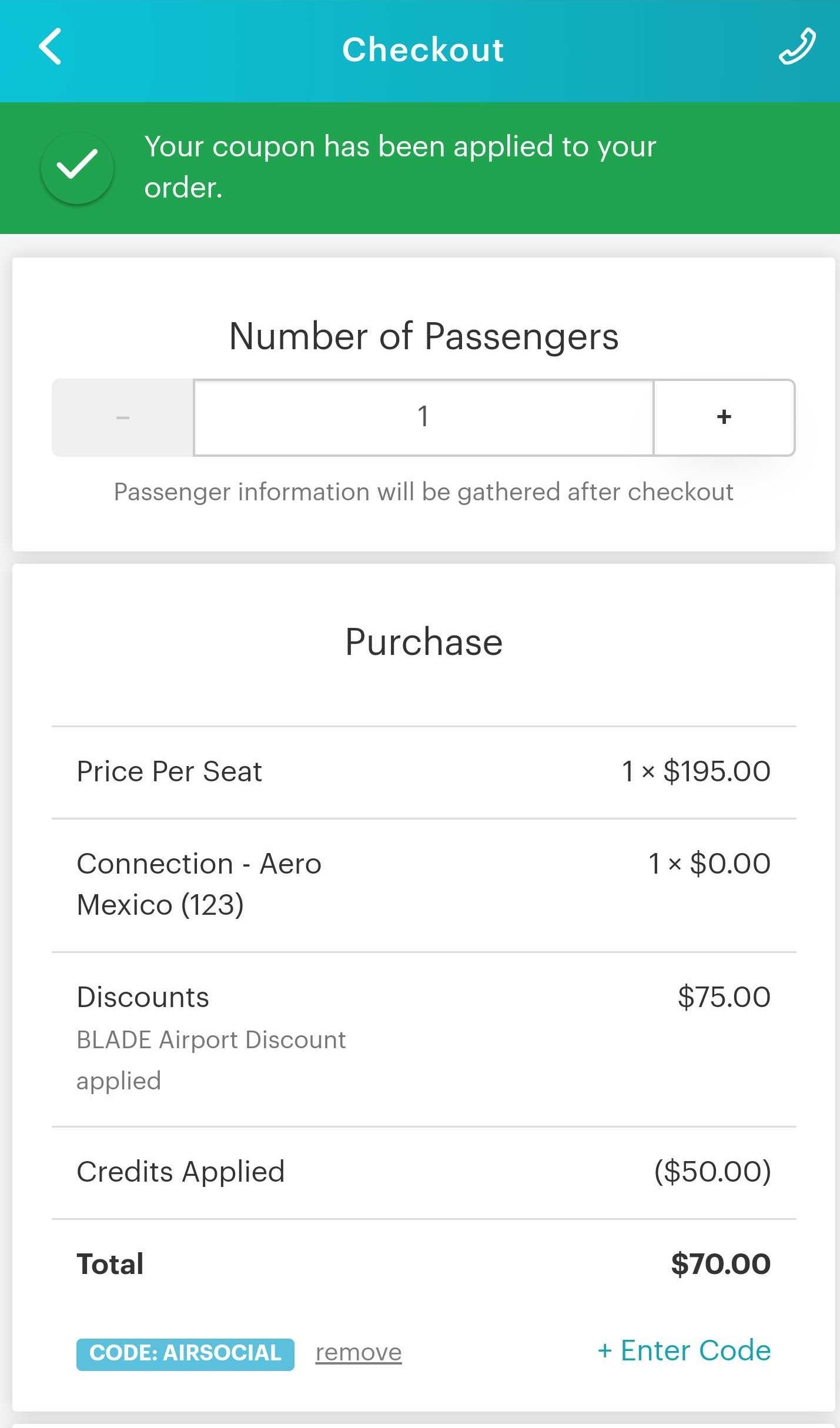Click the Number of Passengers heading

point(423,336)
